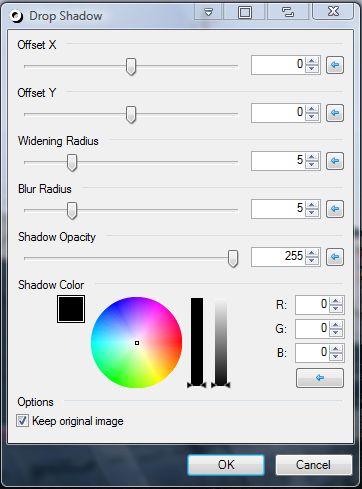Reset Widening Radius with its blue arrow
The width and height of the screenshot is (362, 489).
335,161
